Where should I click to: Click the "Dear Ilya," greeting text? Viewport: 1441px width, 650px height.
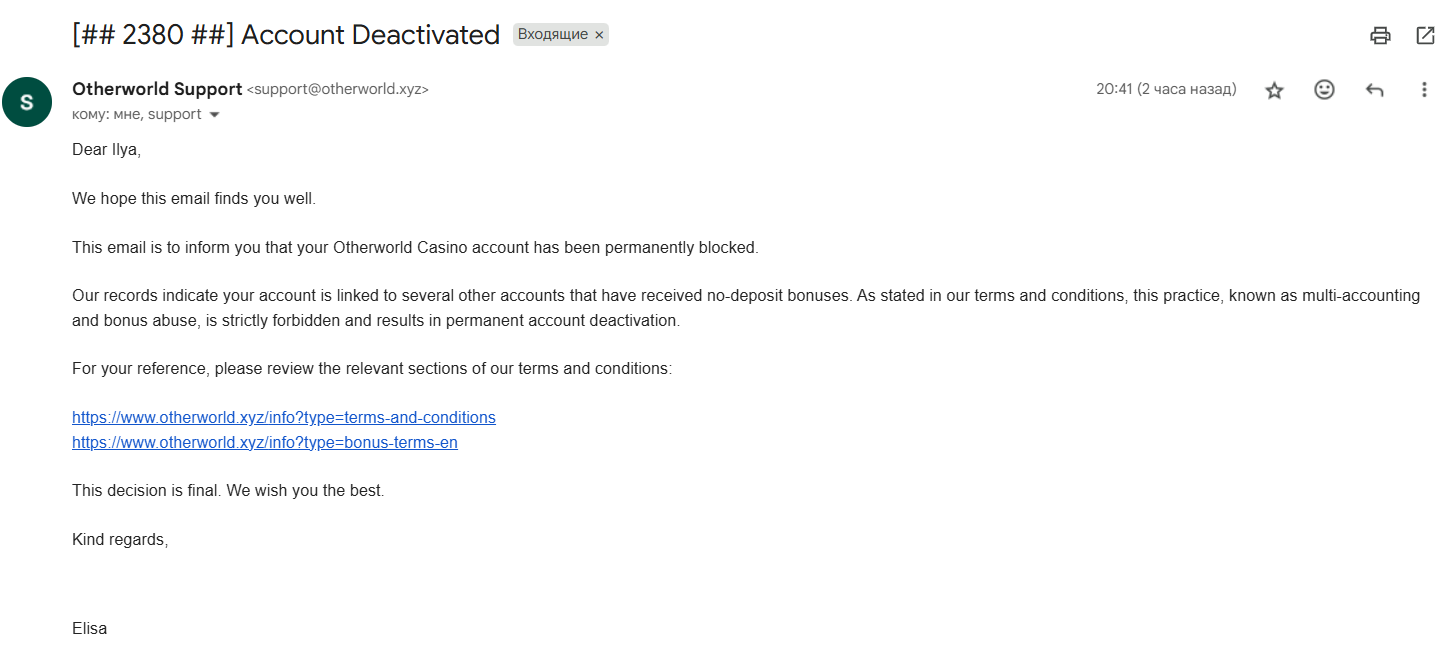106,149
